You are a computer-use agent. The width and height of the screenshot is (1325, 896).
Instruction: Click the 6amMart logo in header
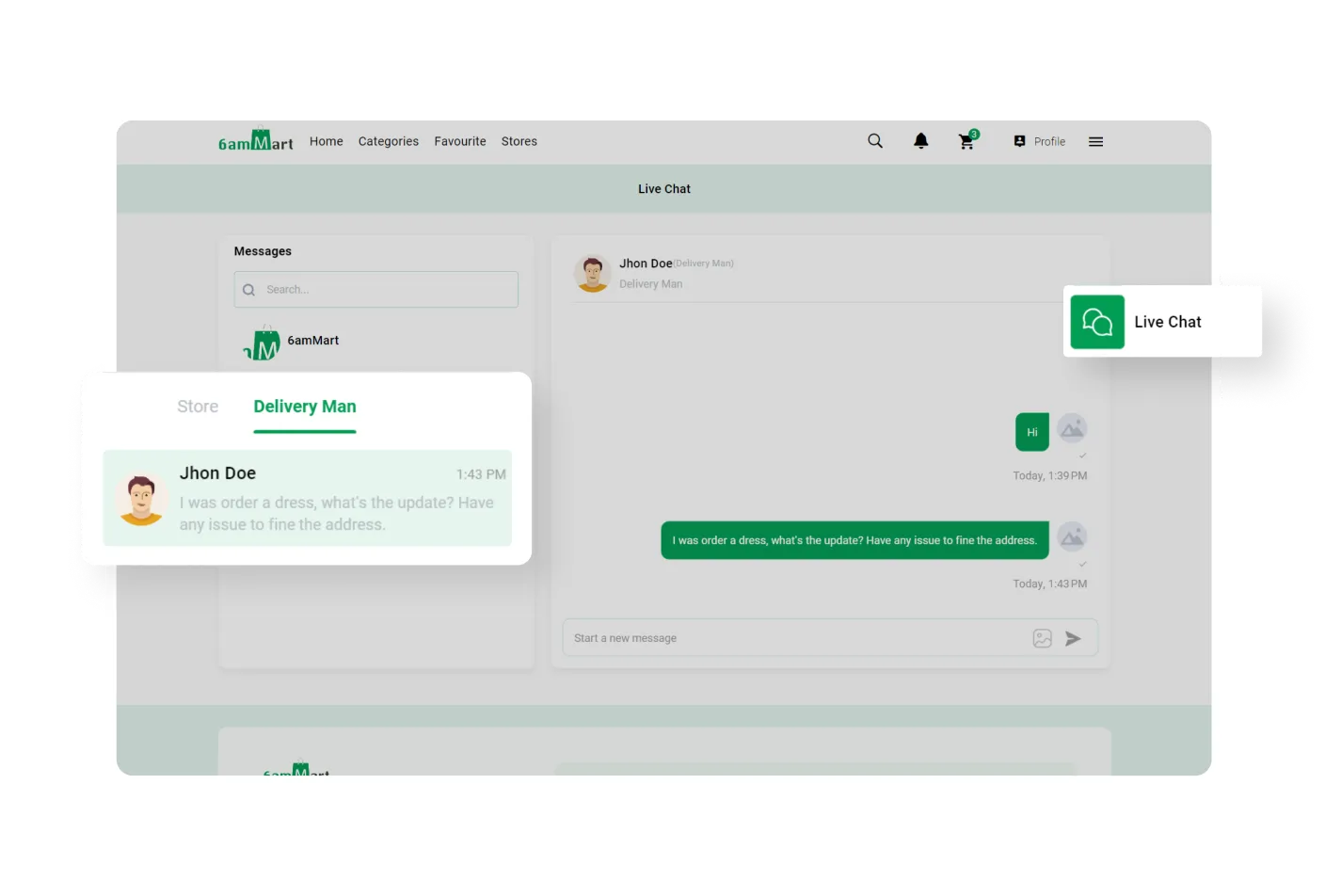point(255,141)
